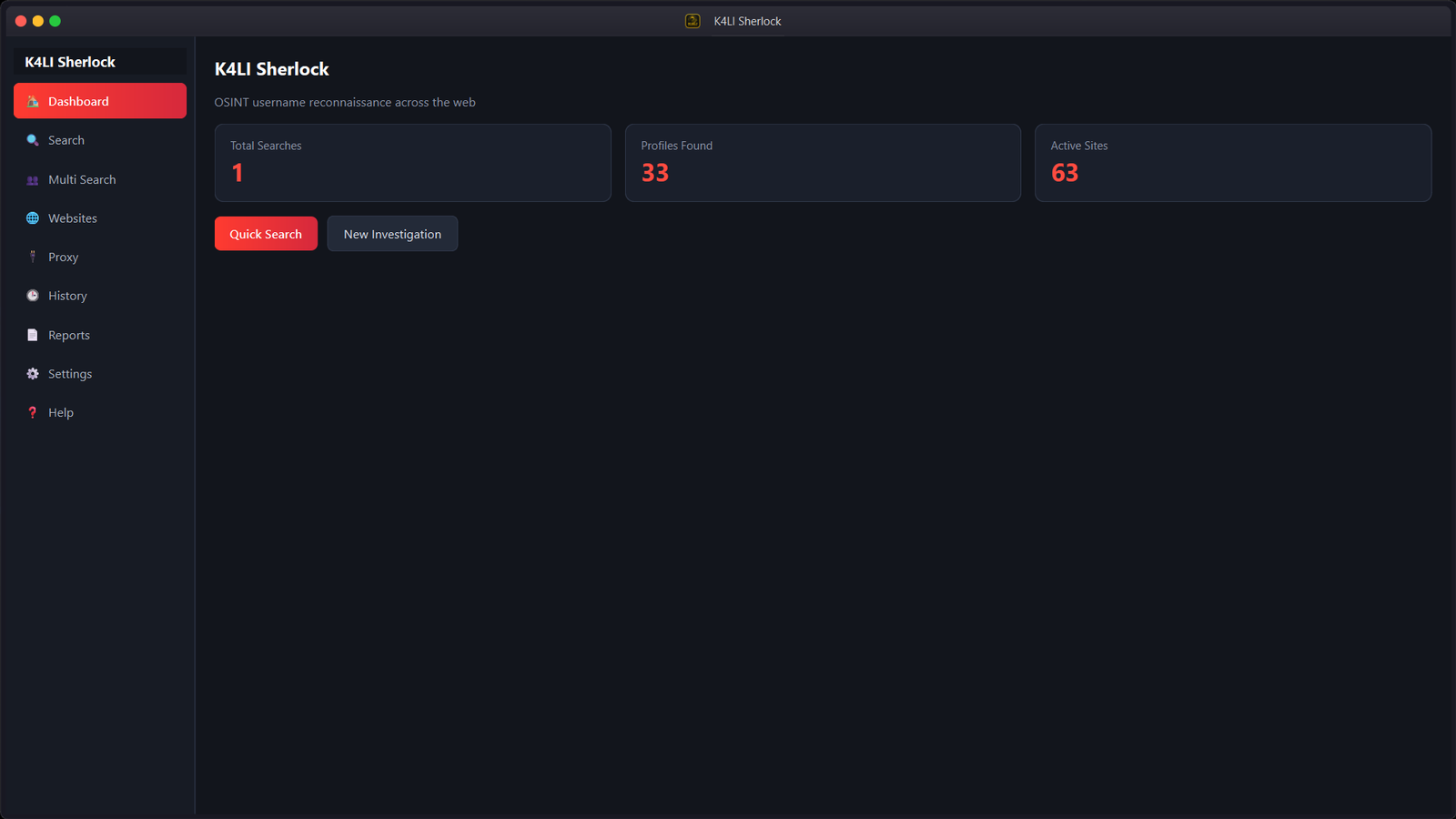This screenshot has height=819, width=1456.
Task: Click the Profiles Found stat card
Action: click(823, 163)
